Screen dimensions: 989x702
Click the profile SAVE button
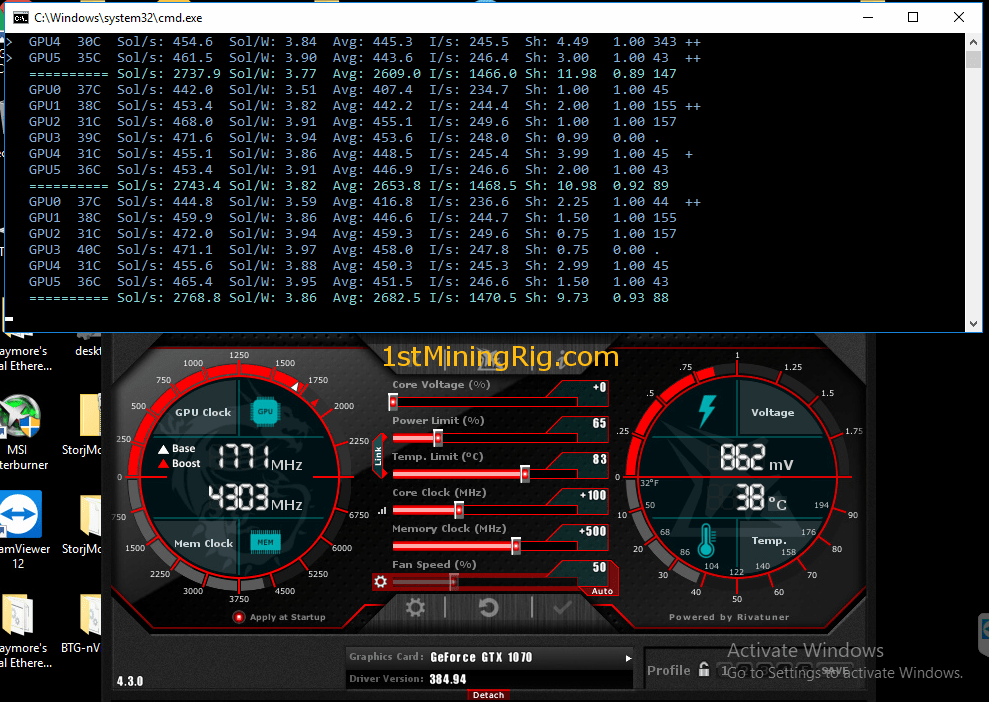point(835,670)
